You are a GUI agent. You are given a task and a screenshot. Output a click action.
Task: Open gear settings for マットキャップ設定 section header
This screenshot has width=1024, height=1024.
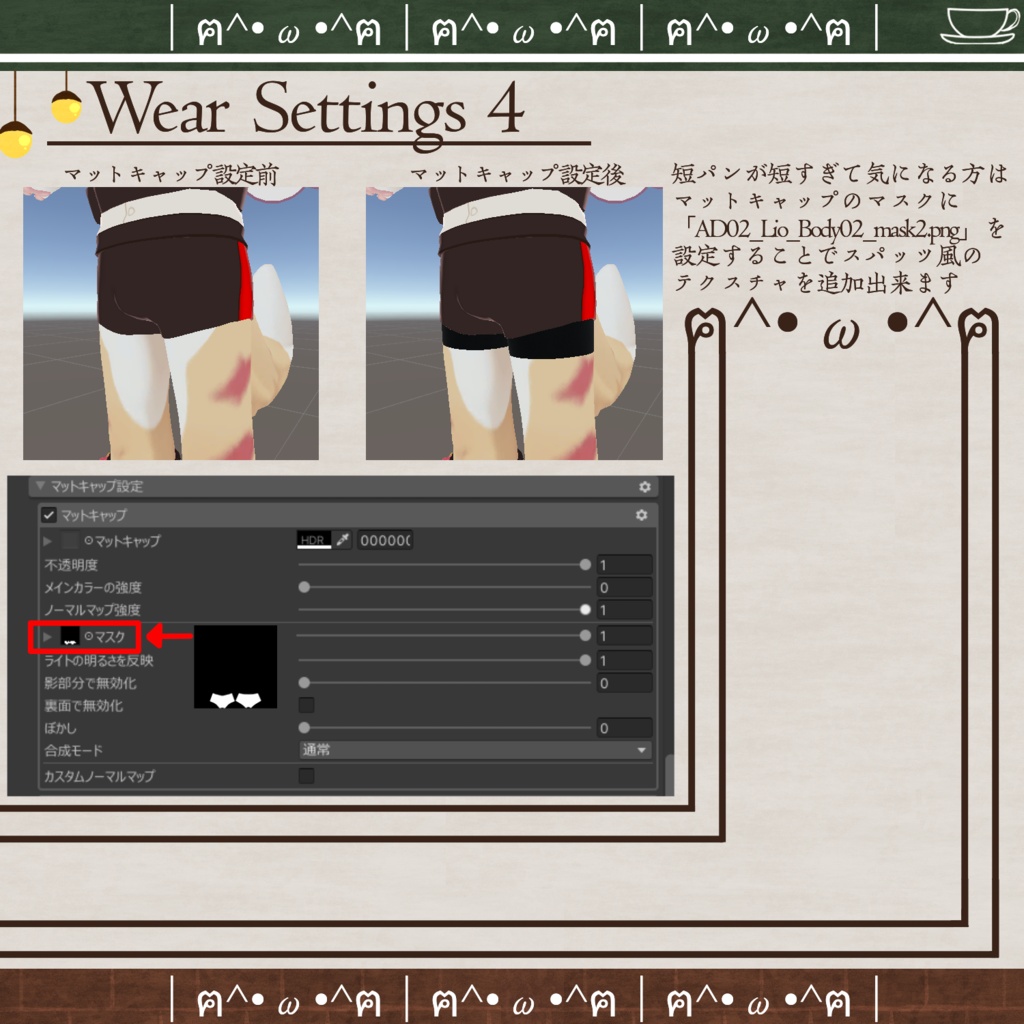click(645, 487)
